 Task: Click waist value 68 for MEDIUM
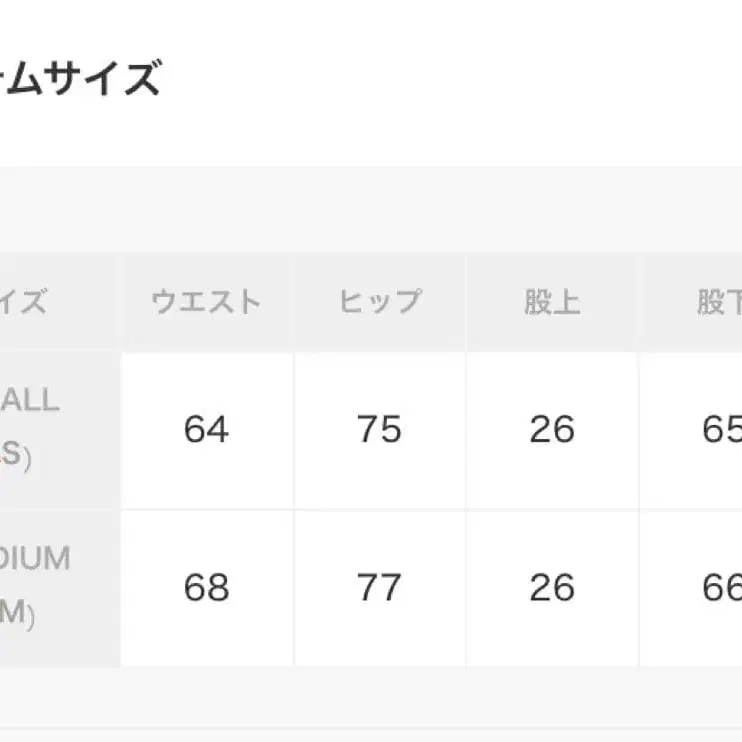(207, 588)
